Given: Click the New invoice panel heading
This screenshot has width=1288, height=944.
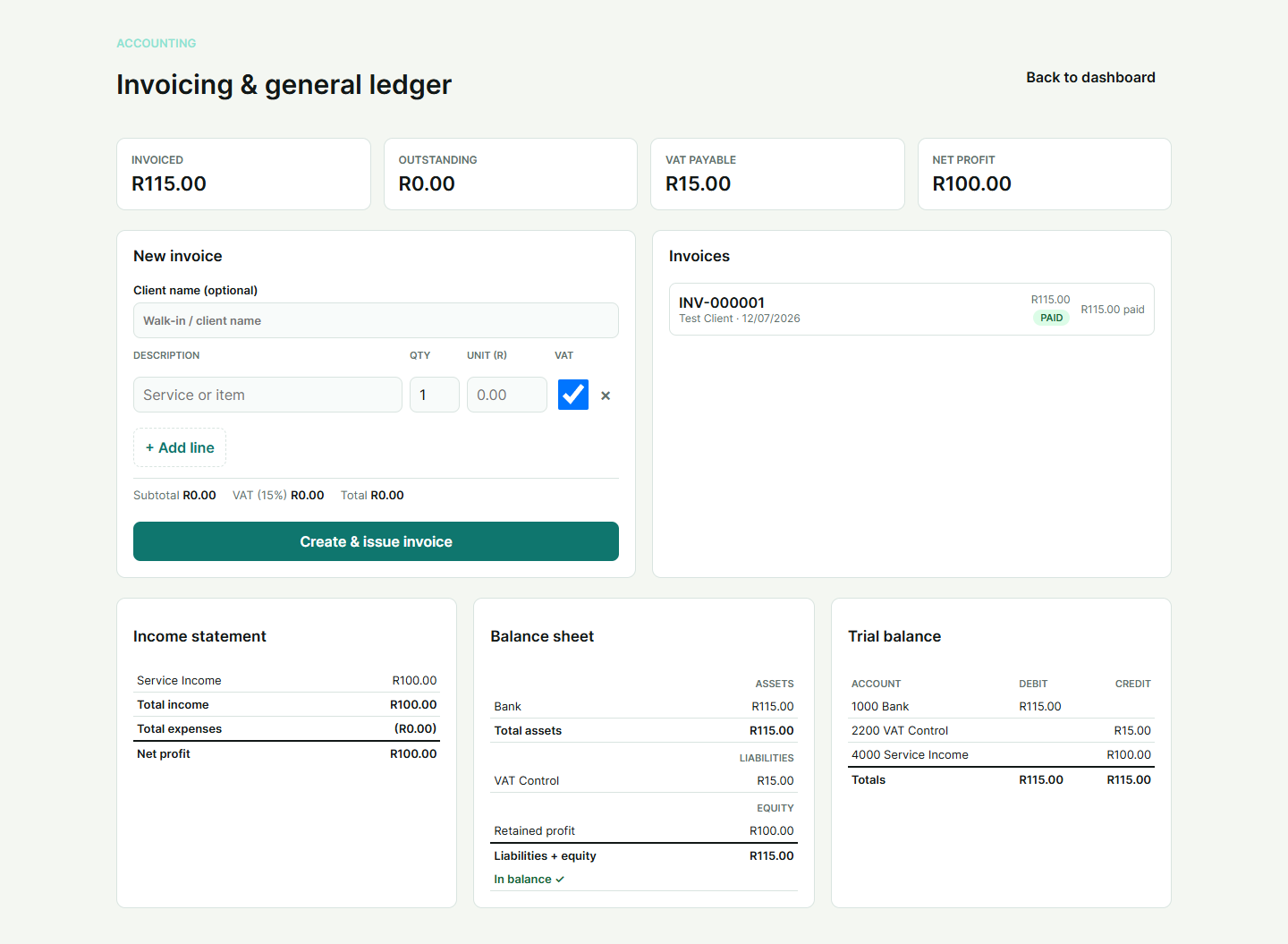Looking at the screenshot, I should click(178, 256).
